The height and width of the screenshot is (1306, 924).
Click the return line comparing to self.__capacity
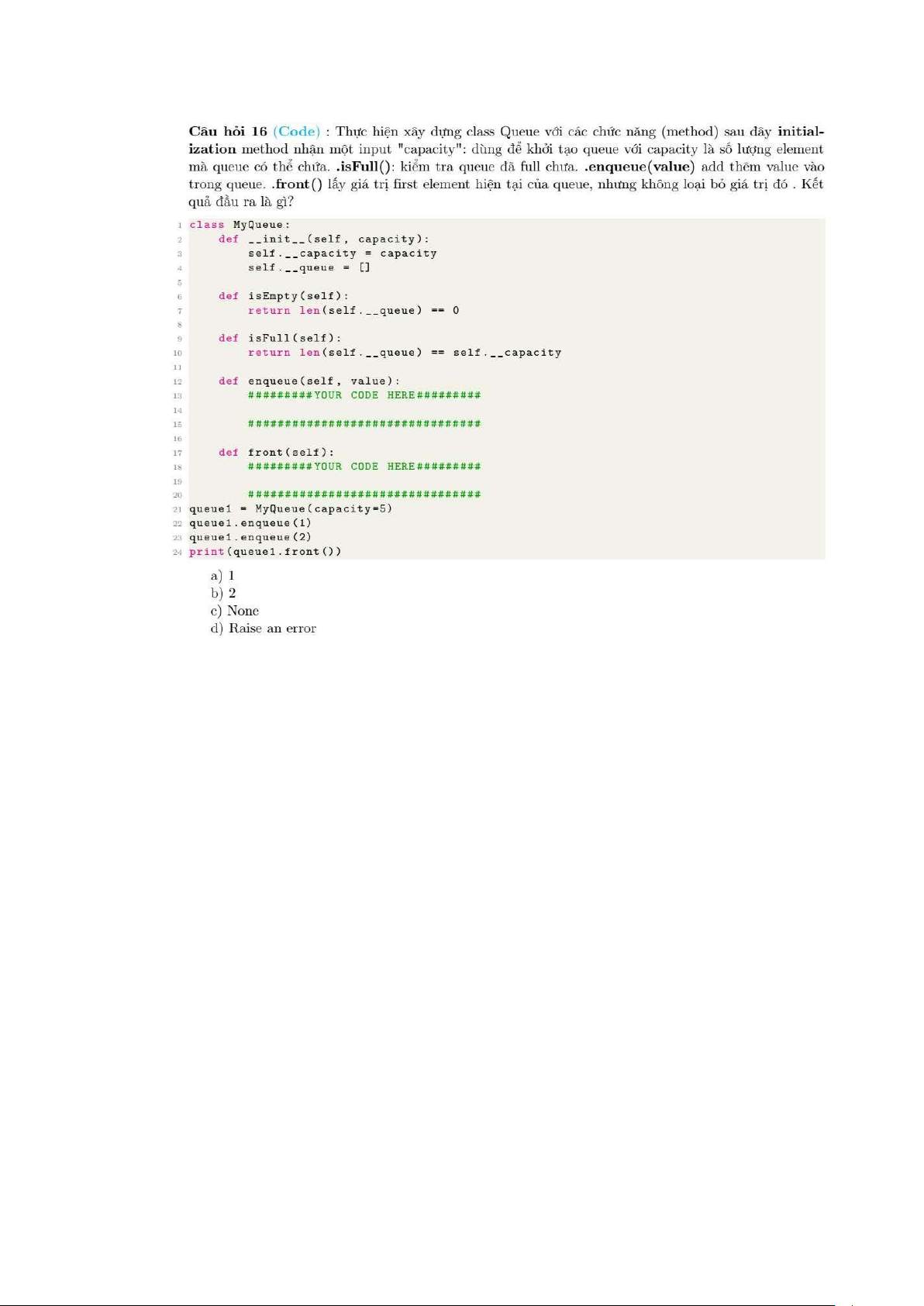pos(405,353)
